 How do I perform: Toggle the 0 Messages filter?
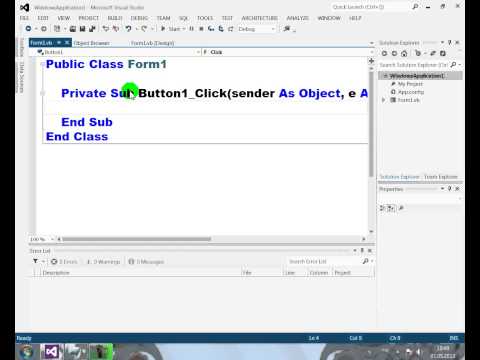coord(146,262)
